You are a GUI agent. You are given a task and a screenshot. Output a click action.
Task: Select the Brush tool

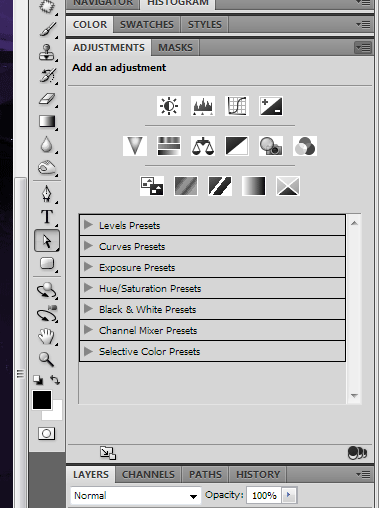(47, 29)
